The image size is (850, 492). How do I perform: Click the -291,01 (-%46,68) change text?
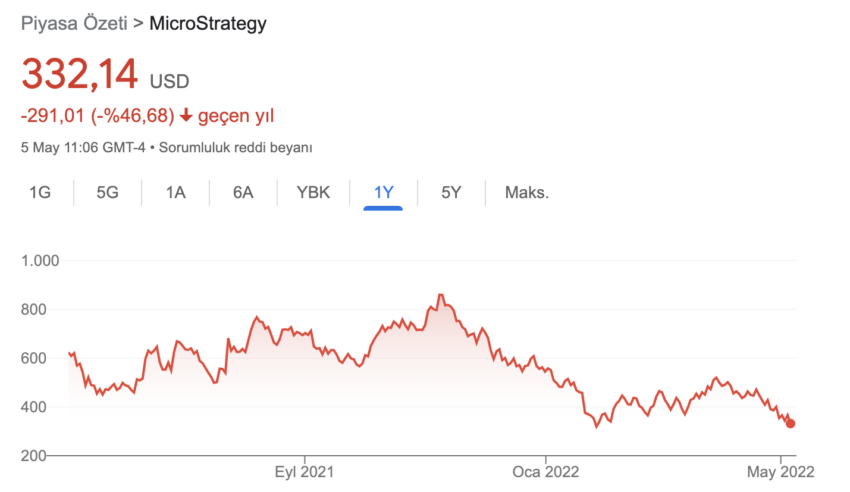pyautogui.click(x=98, y=115)
